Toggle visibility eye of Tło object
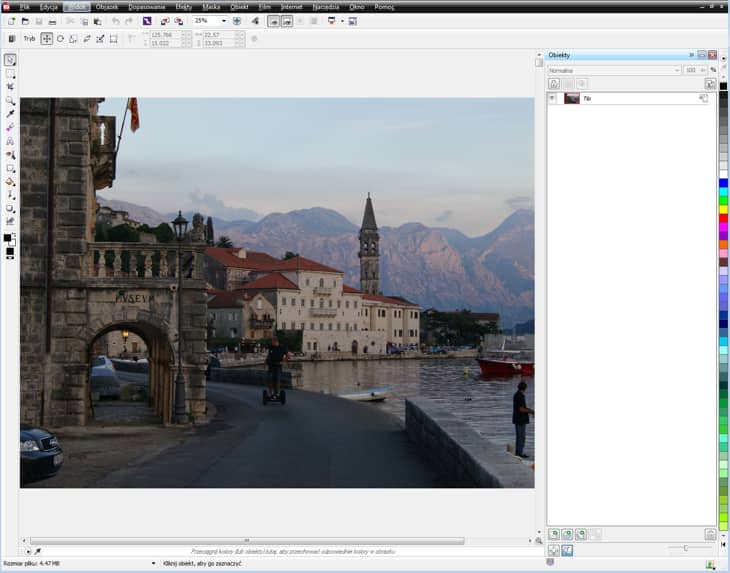The width and height of the screenshot is (730, 573). [x=552, y=98]
